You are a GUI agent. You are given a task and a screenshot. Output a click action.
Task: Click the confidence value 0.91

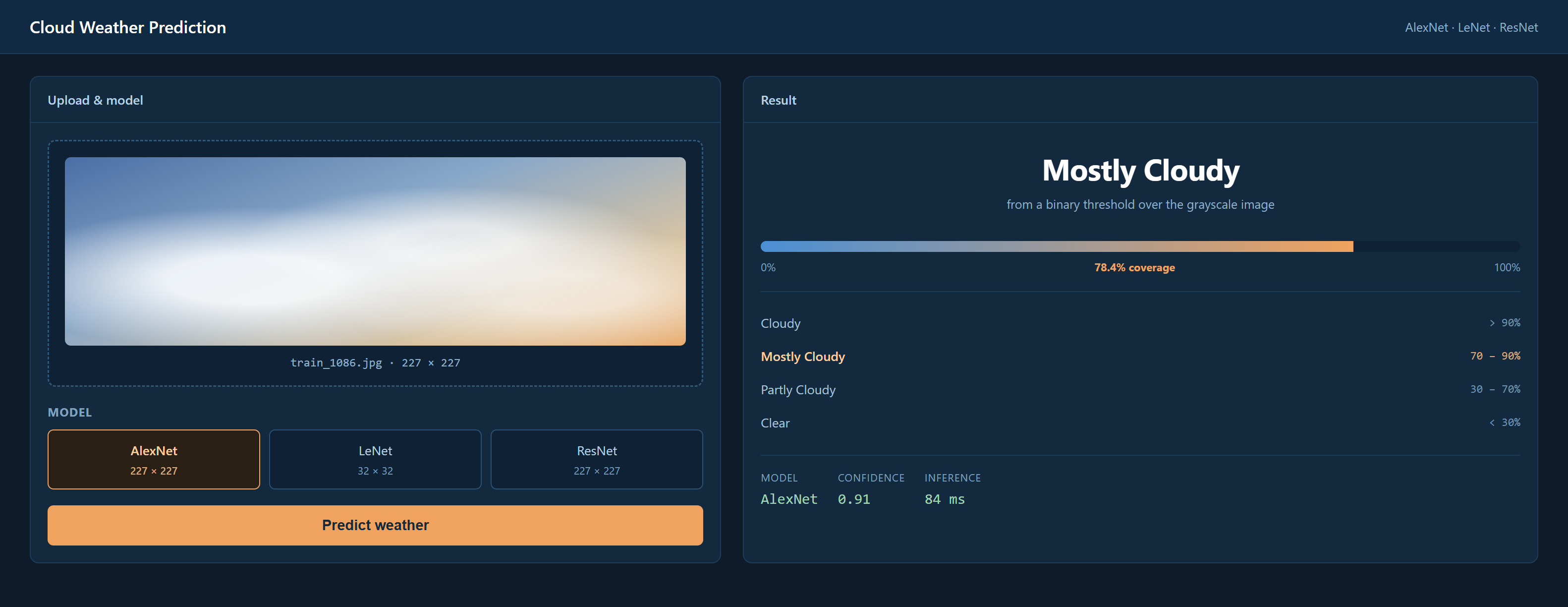(853, 499)
